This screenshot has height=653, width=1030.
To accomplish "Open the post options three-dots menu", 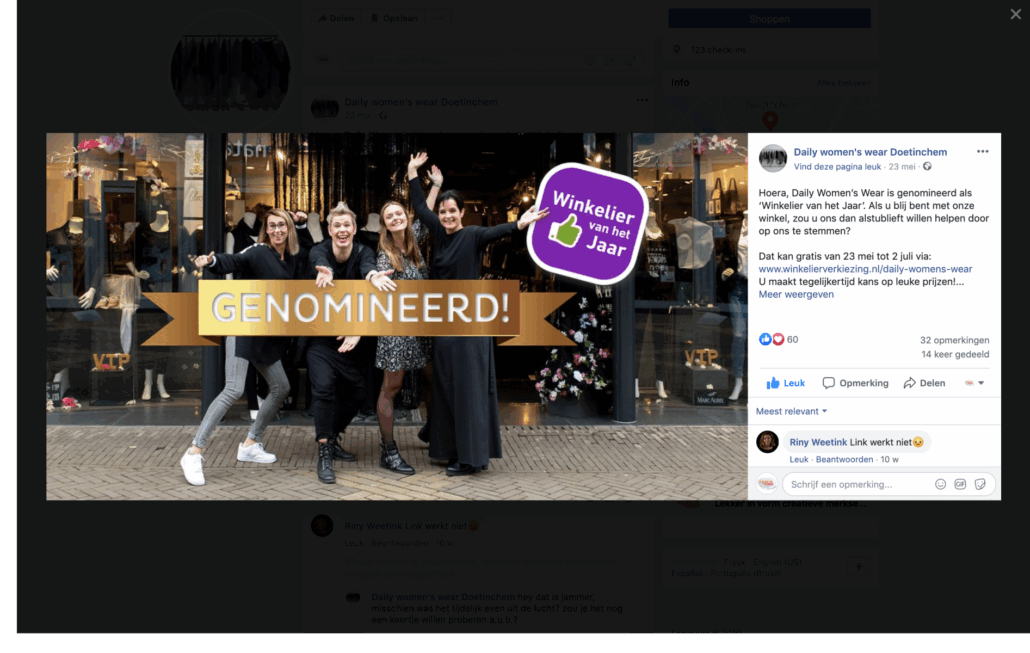I will coord(982,152).
